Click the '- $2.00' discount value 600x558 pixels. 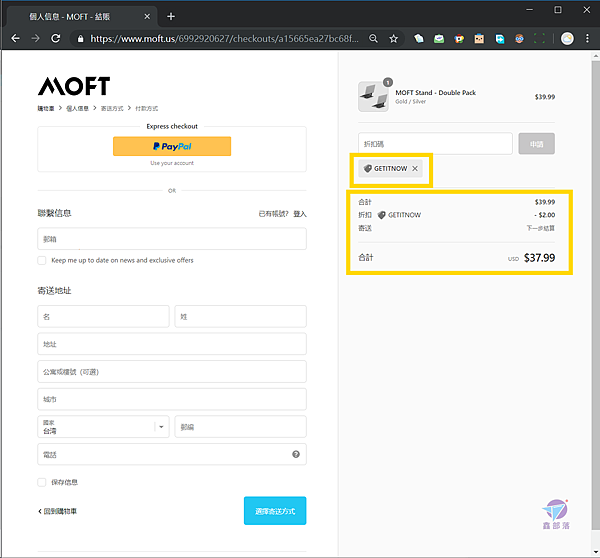(x=545, y=215)
